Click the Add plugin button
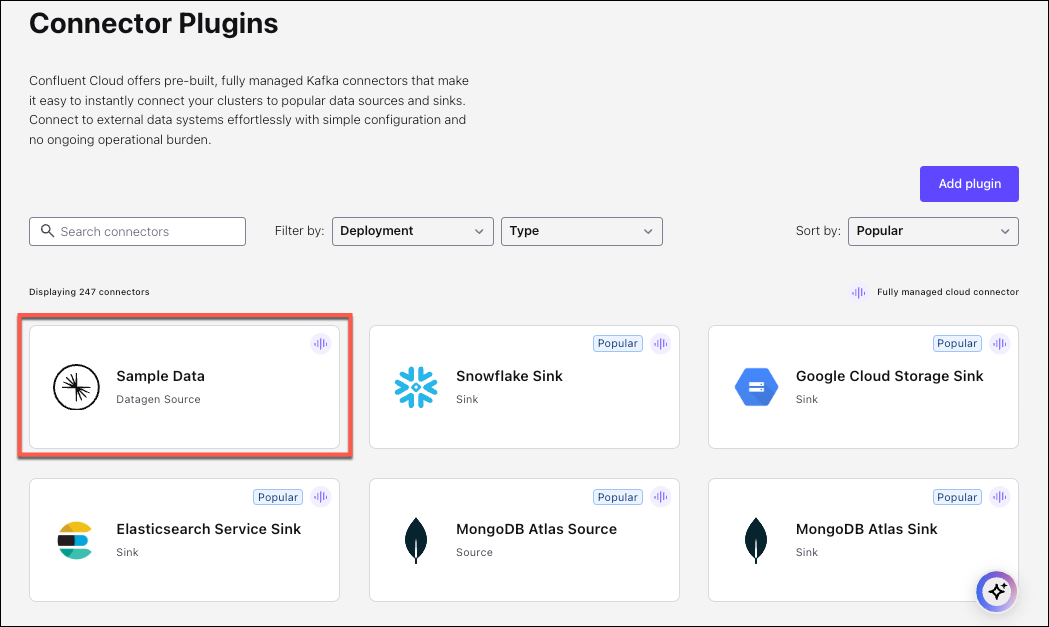Viewport: 1049px width, 627px height. [x=968, y=184]
